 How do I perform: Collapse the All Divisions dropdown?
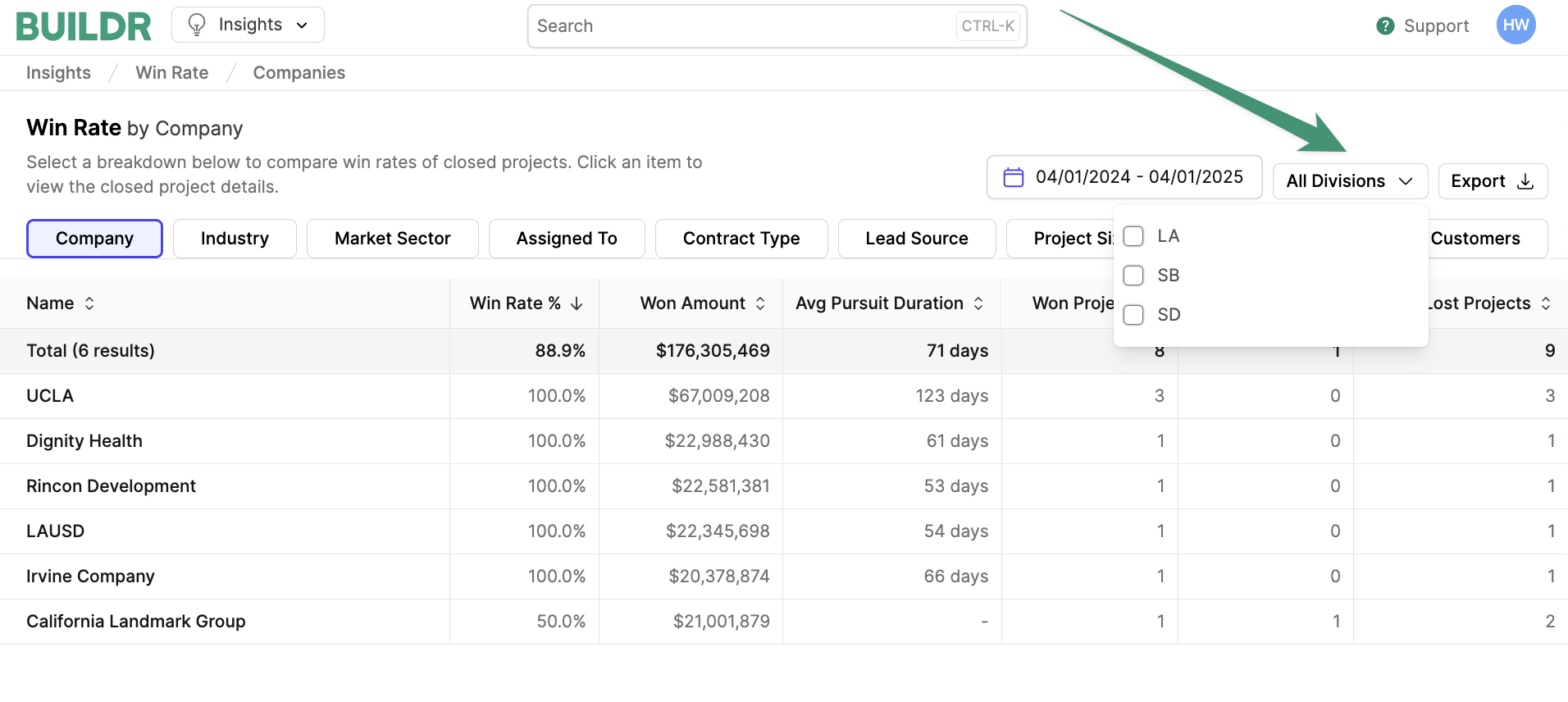pos(1350,181)
